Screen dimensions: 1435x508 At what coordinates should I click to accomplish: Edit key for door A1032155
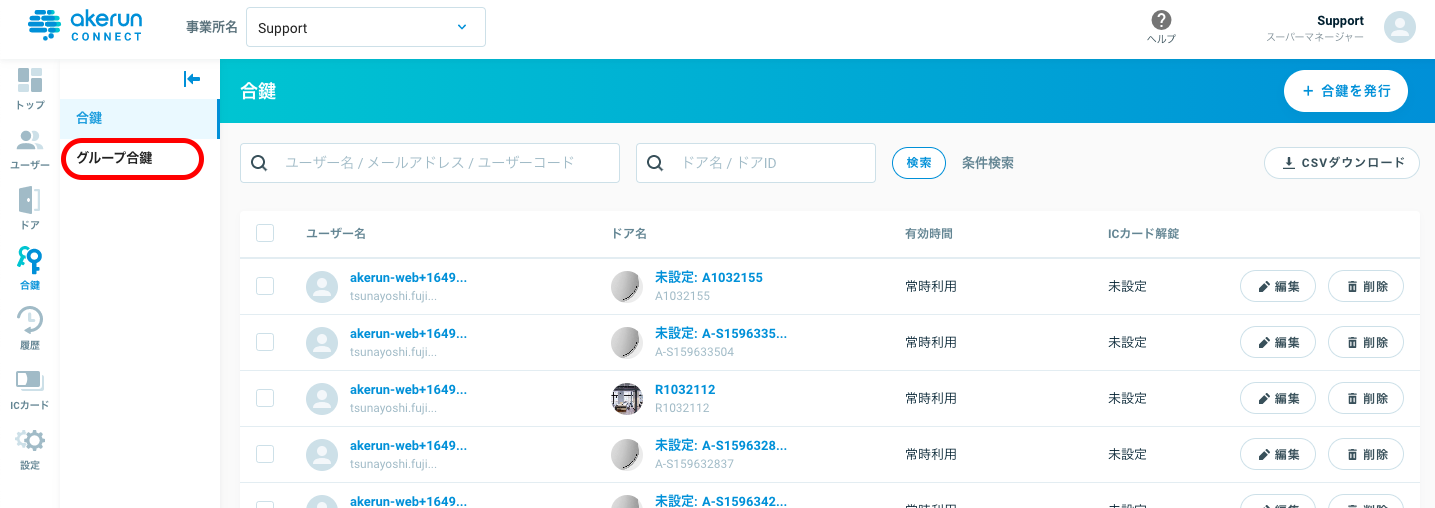click(1278, 287)
